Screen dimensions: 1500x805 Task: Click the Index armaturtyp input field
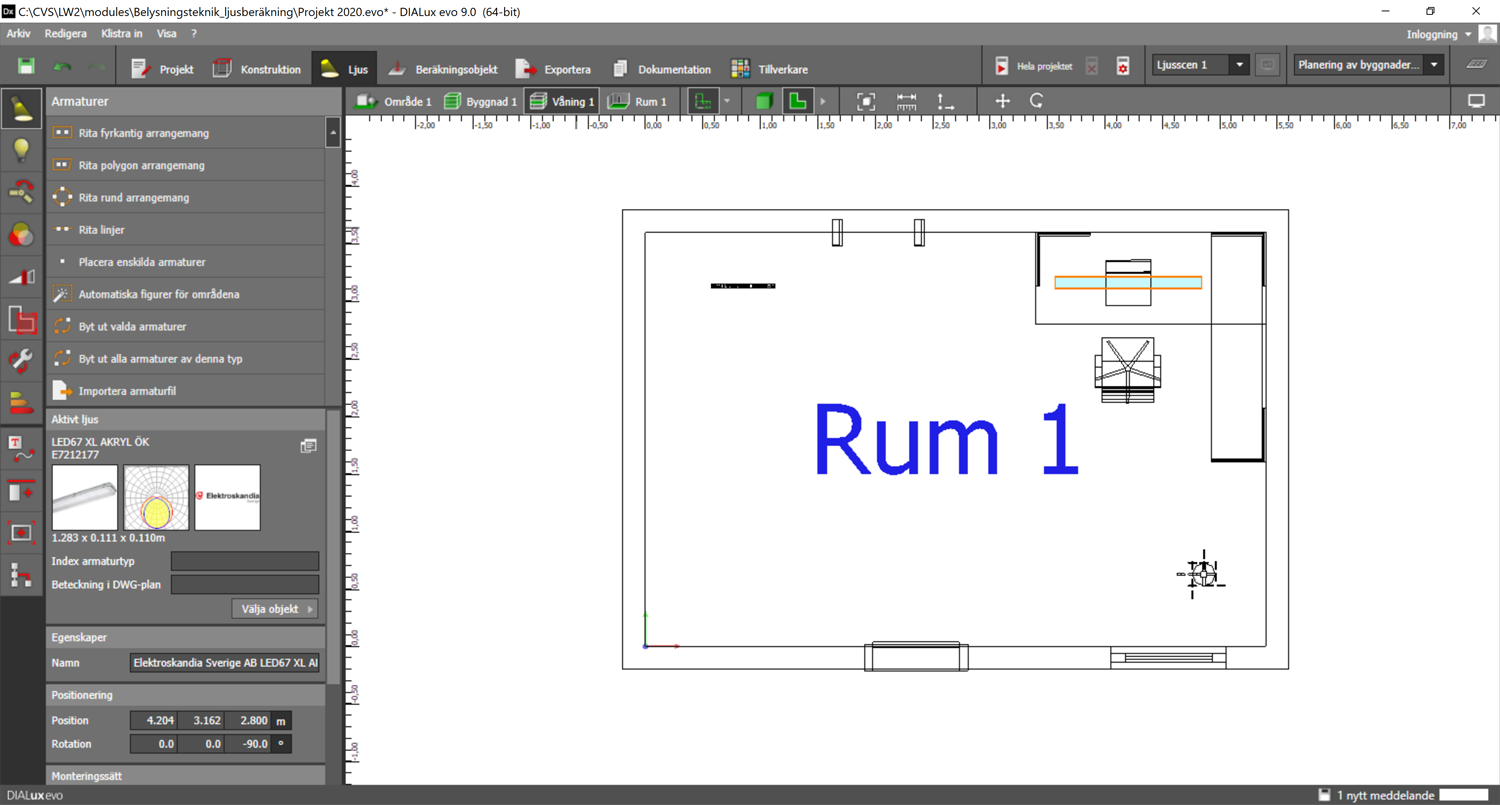point(245,562)
